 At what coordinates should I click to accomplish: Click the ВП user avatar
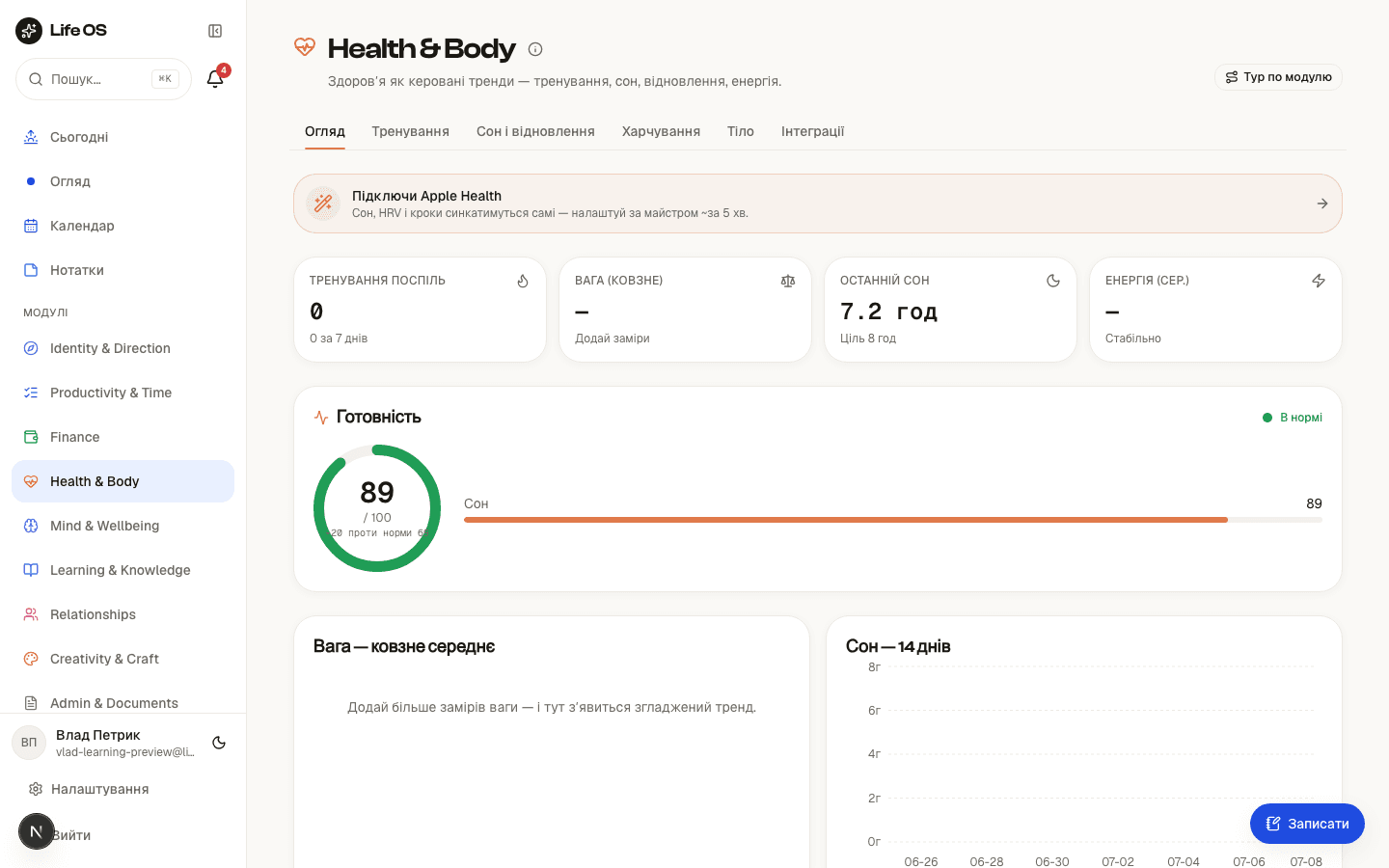[x=29, y=743]
